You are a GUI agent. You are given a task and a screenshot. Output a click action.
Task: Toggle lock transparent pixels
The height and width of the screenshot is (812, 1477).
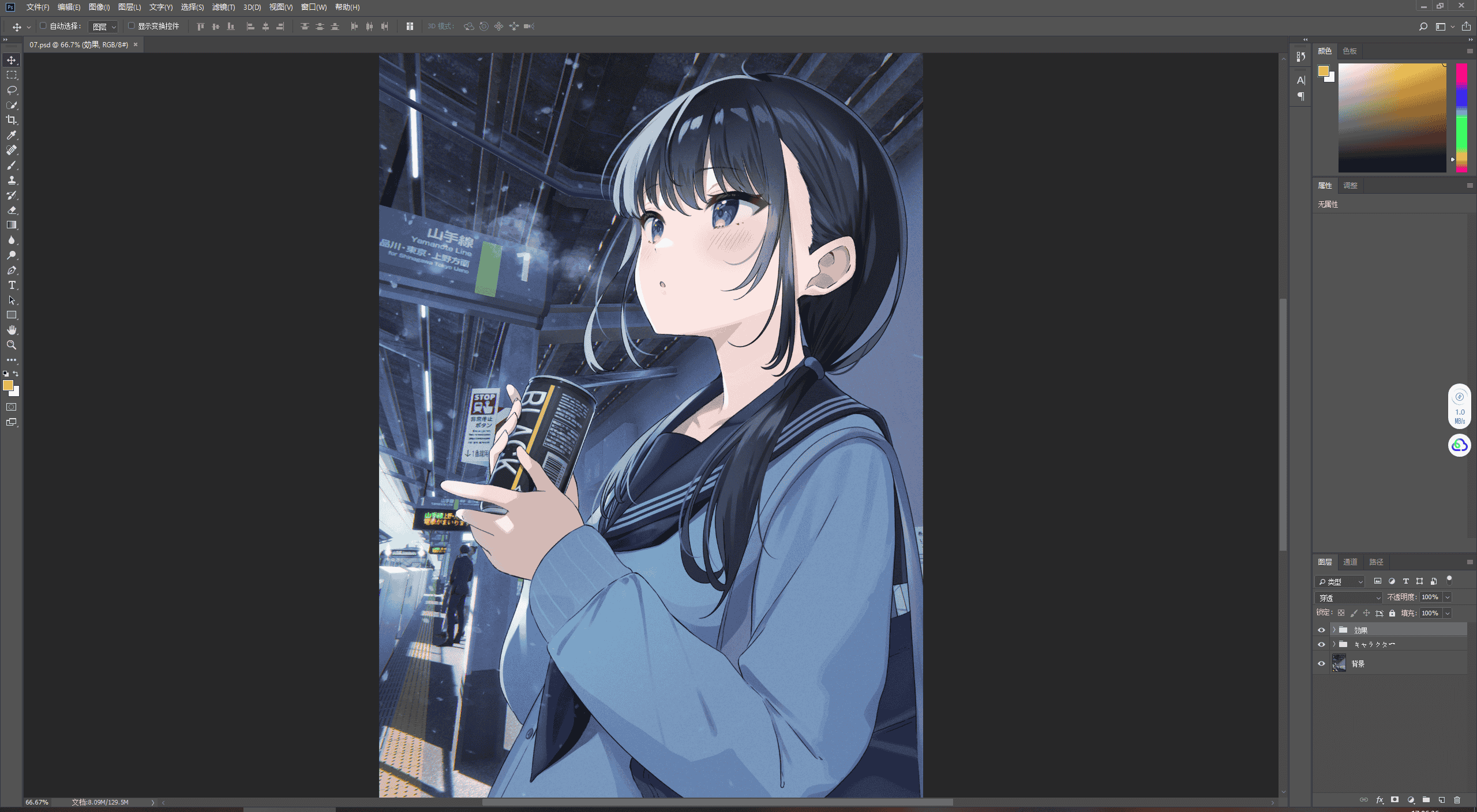pyautogui.click(x=1341, y=613)
